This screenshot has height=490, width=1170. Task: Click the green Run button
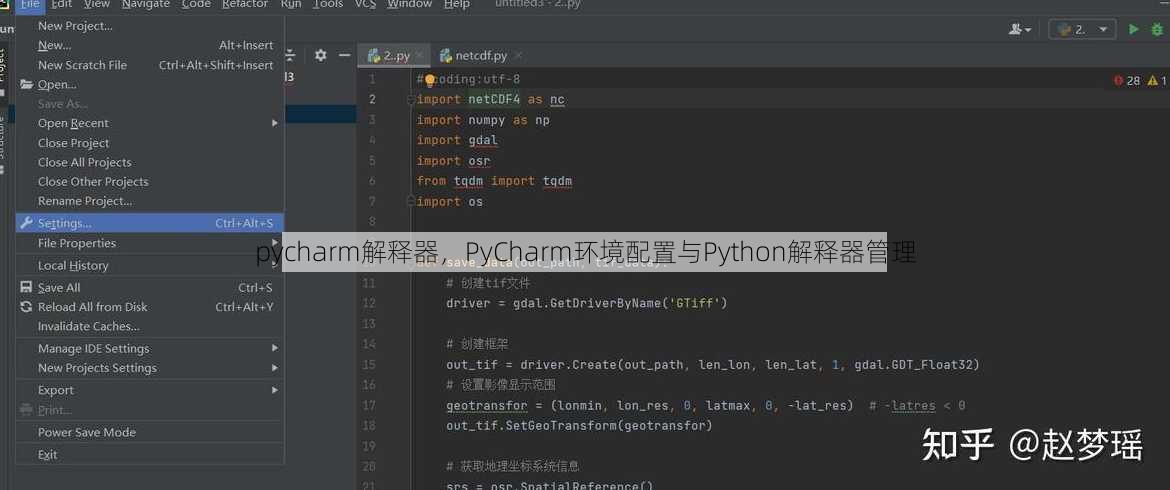tap(1133, 29)
